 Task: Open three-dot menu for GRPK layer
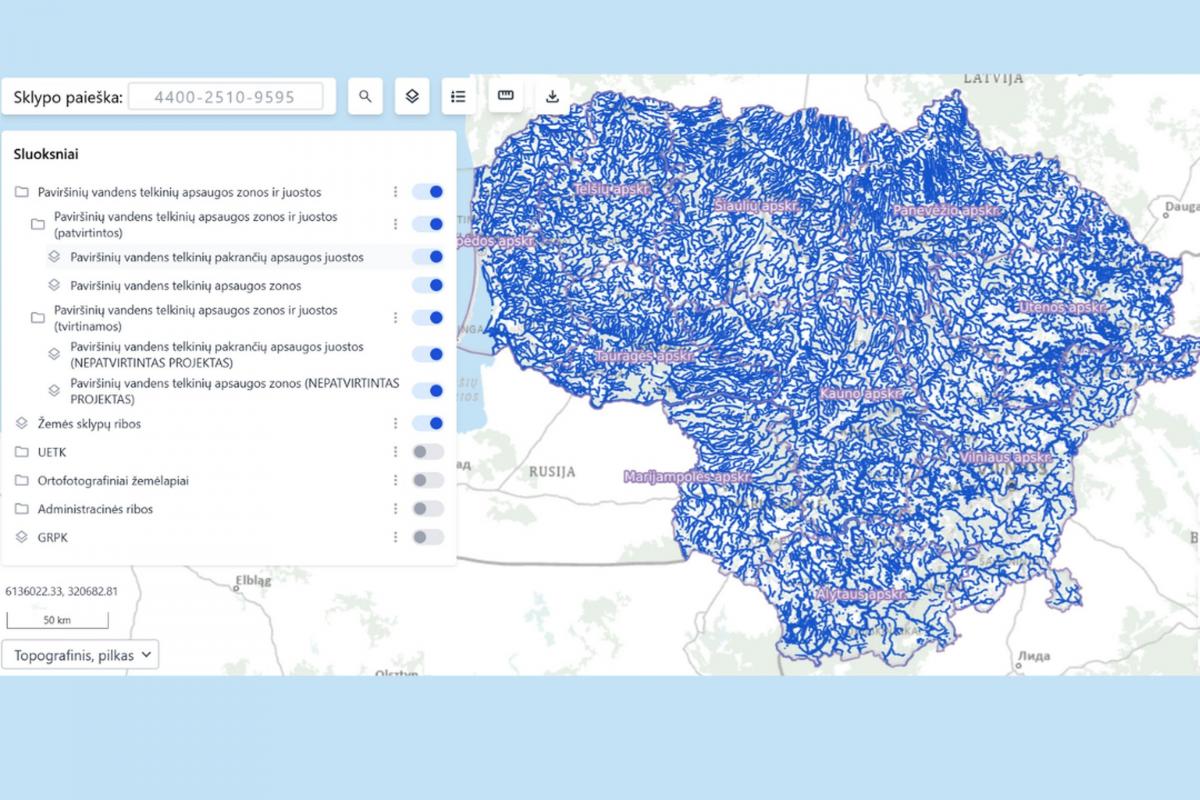(x=395, y=537)
